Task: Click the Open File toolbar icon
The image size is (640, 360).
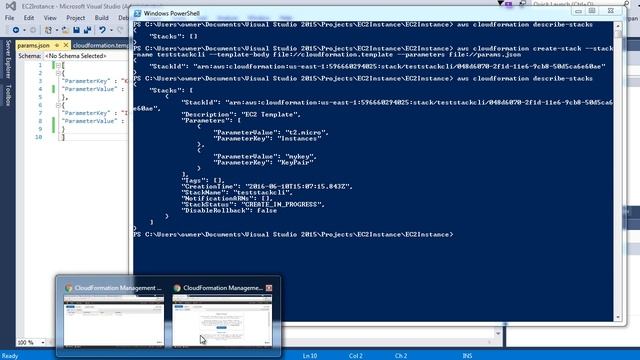Action: (65, 30)
